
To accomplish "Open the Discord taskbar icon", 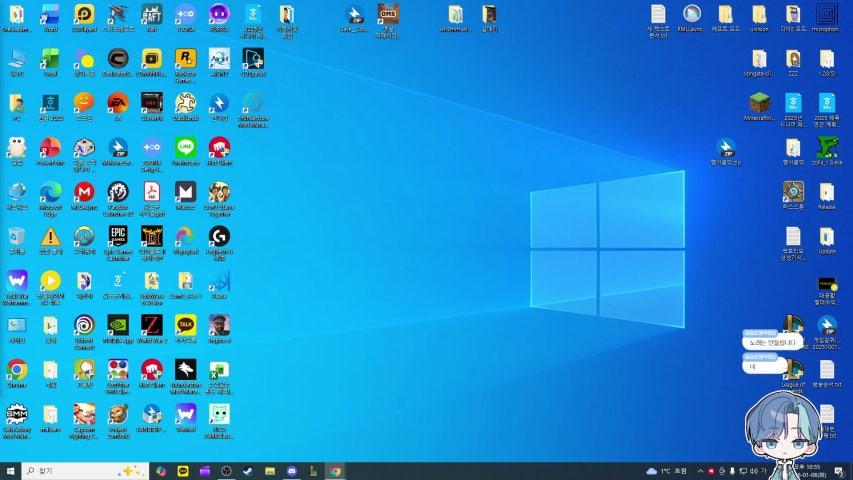I will pyautogui.click(x=292, y=470).
